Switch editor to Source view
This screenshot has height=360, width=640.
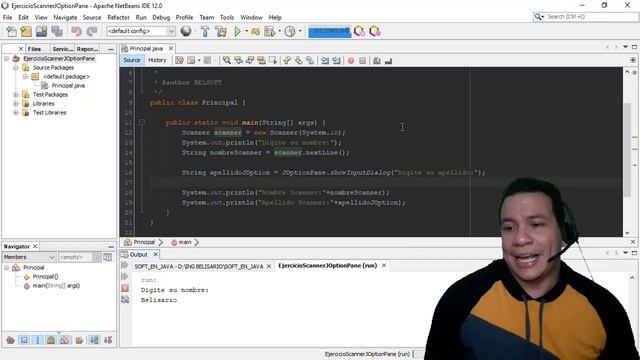pos(131,60)
